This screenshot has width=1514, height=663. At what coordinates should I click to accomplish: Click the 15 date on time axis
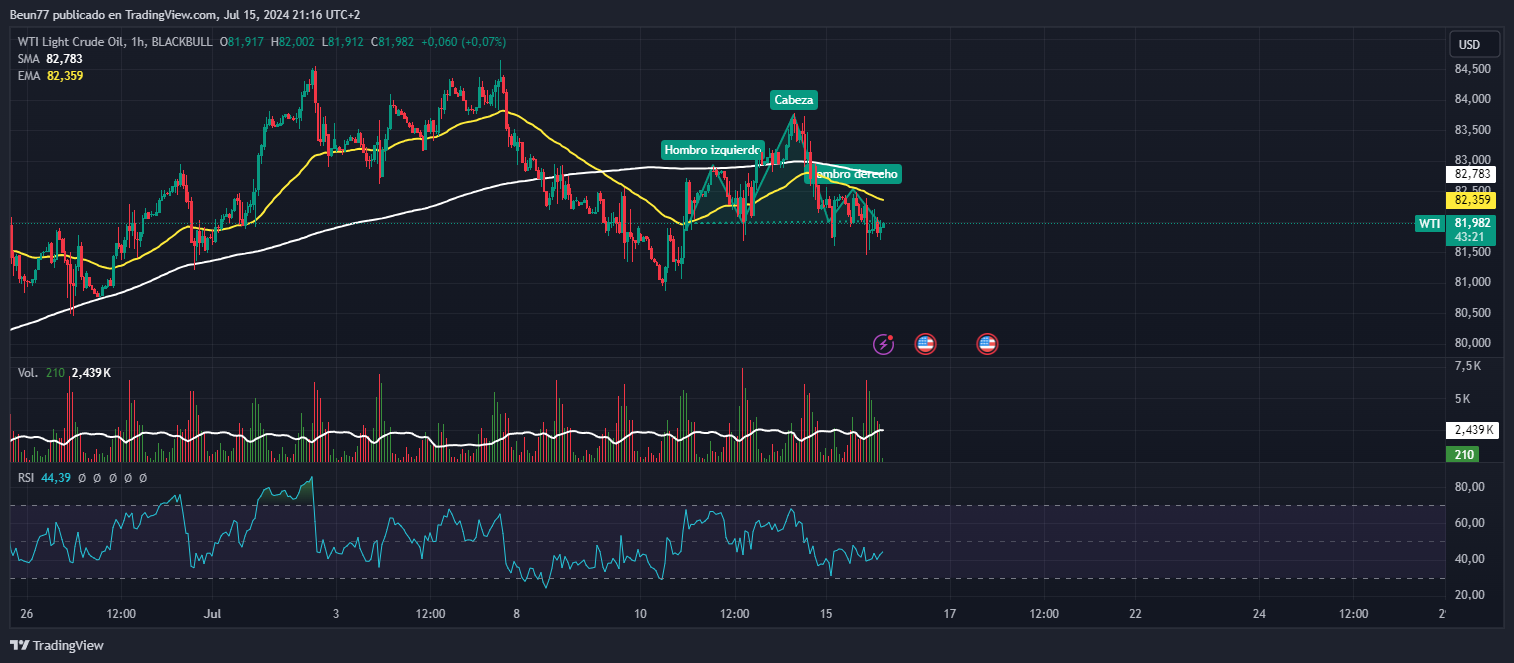[826, 612]
